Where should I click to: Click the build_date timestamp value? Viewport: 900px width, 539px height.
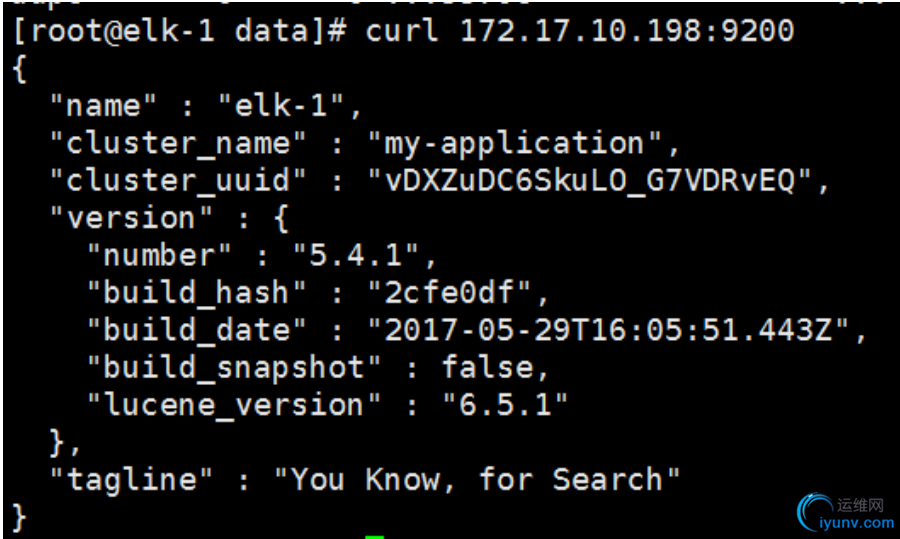[x=608, y=329]
